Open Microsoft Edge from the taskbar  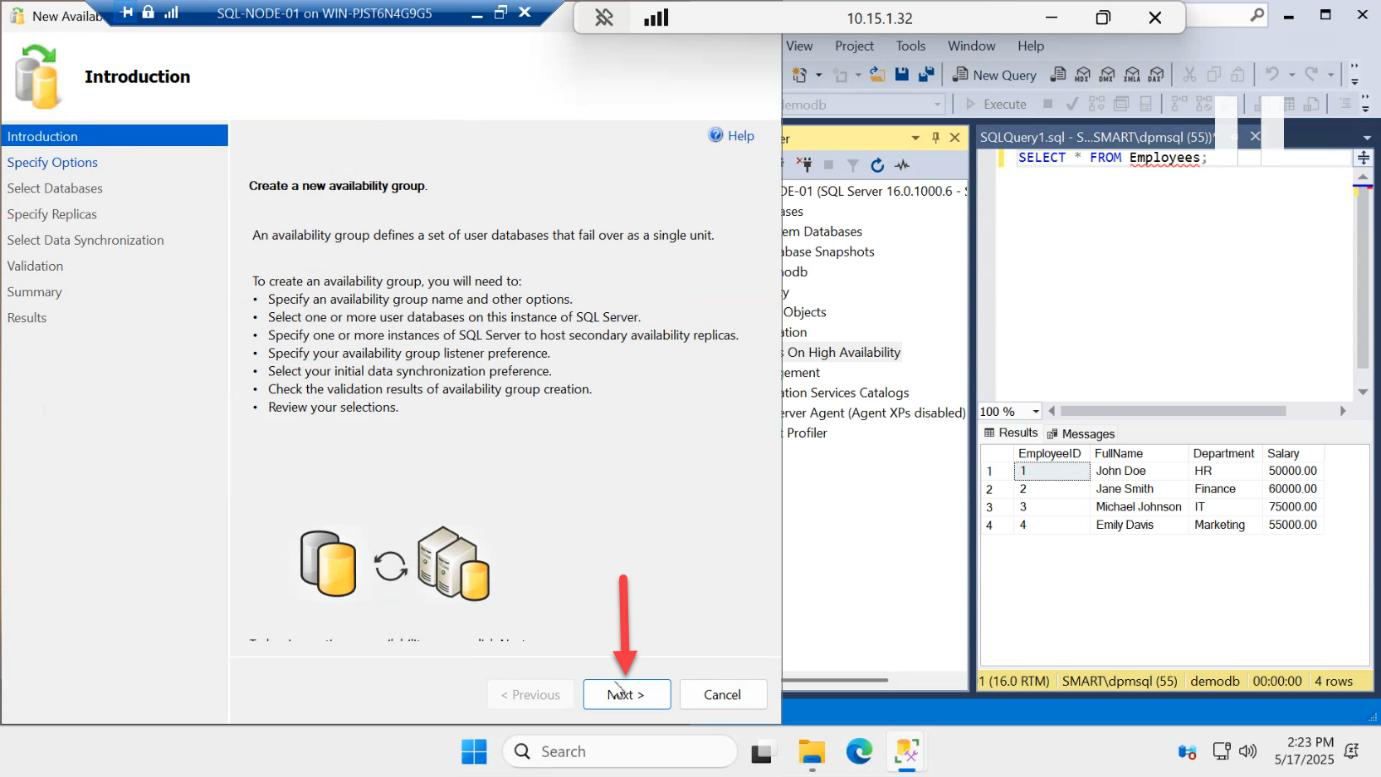coord(859,751)
